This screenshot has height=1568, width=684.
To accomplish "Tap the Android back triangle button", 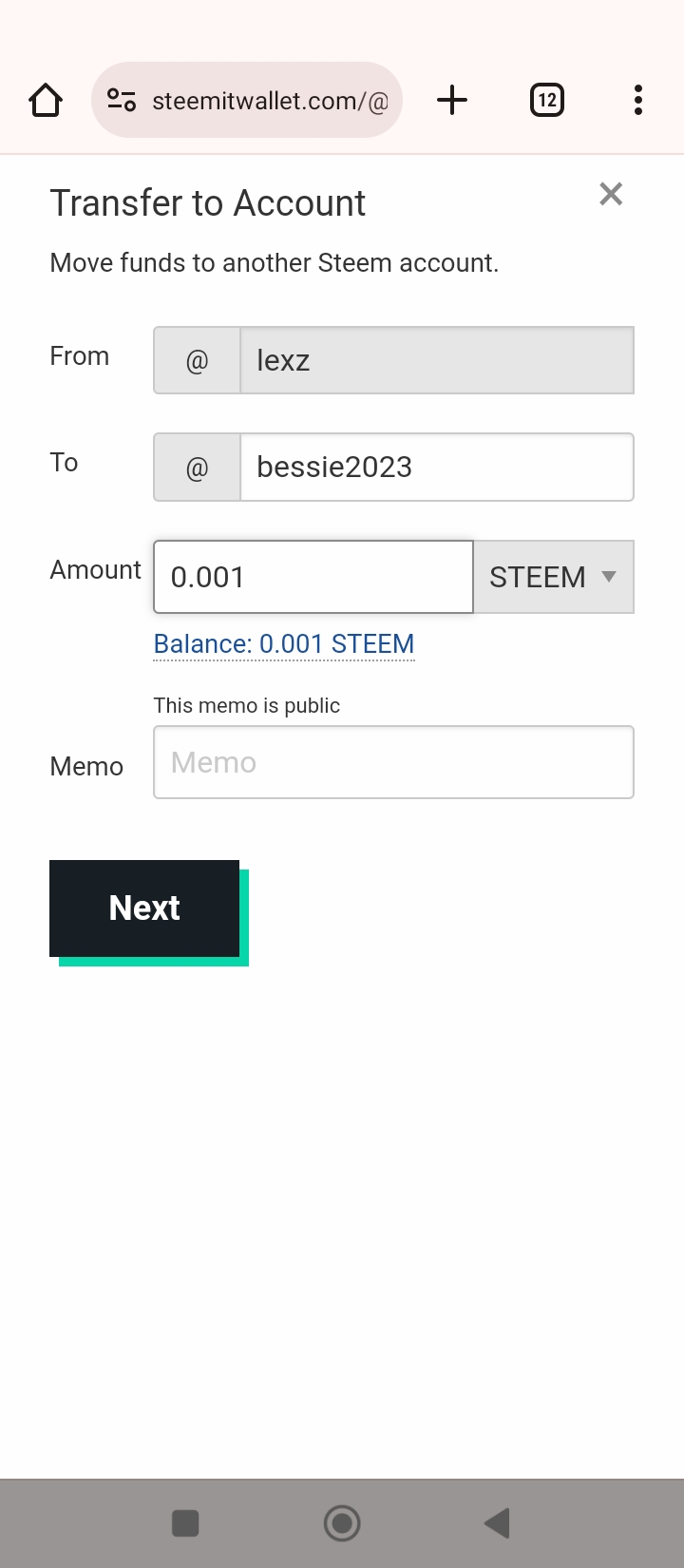I will (498, 1523).
